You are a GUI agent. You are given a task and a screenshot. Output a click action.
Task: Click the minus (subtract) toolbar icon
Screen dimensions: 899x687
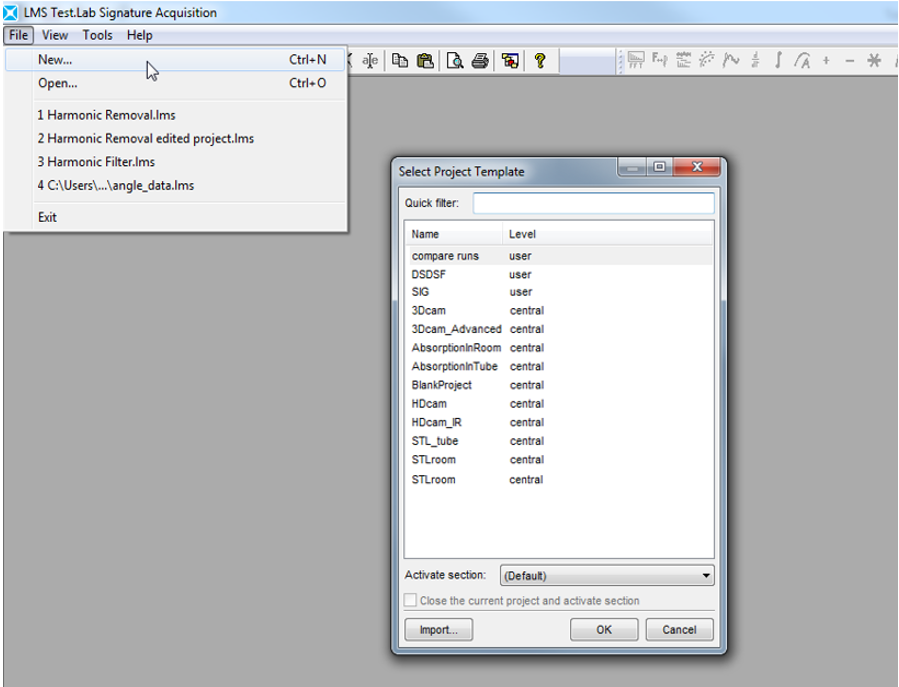pyautogui.click(x=850, y=60)
